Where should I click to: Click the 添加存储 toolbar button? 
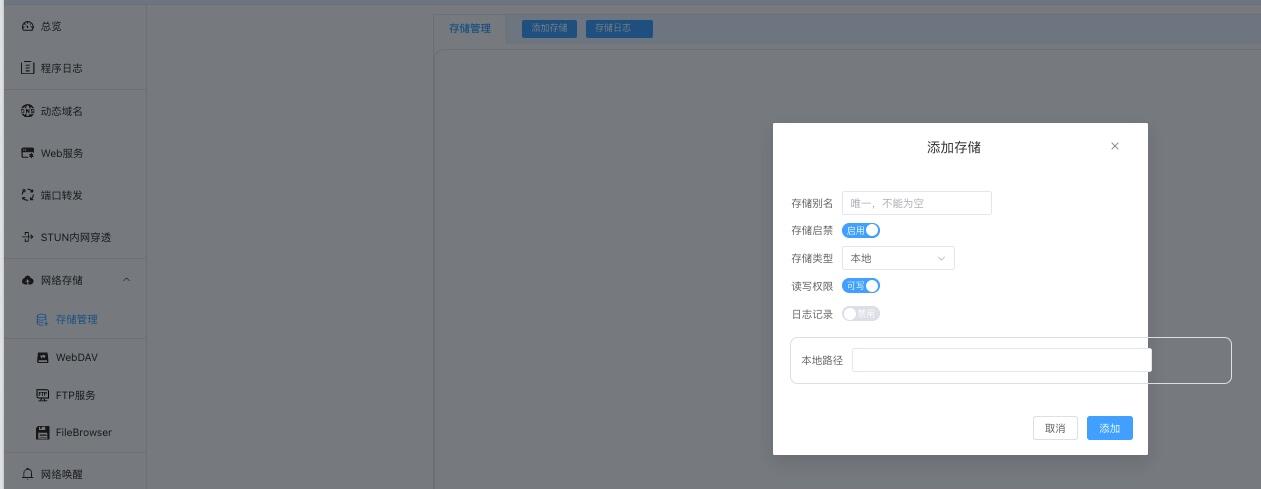549,28
